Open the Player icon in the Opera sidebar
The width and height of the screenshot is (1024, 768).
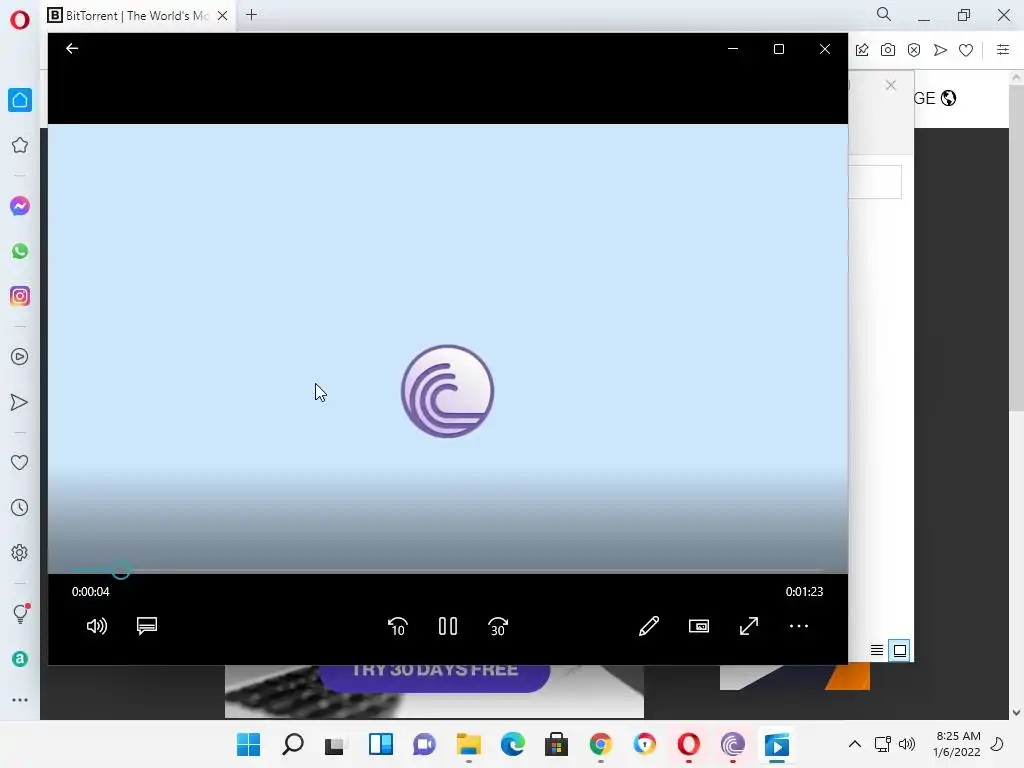tap(20, 357)
